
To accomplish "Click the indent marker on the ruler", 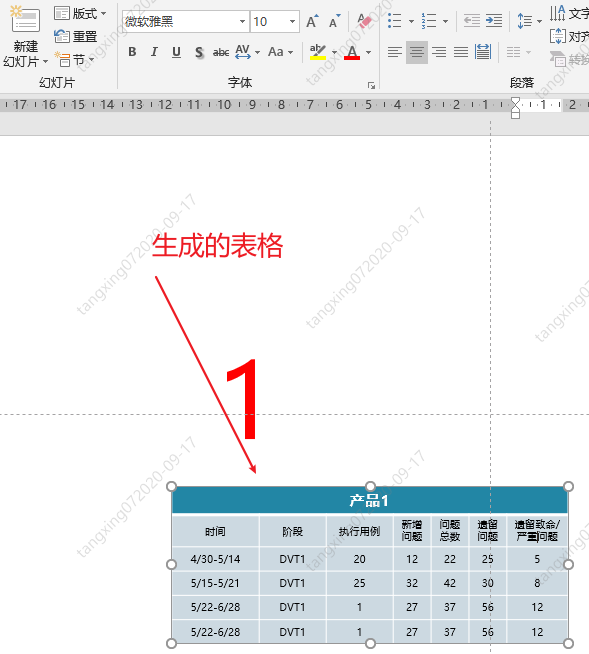I will (x=515, y=108).
